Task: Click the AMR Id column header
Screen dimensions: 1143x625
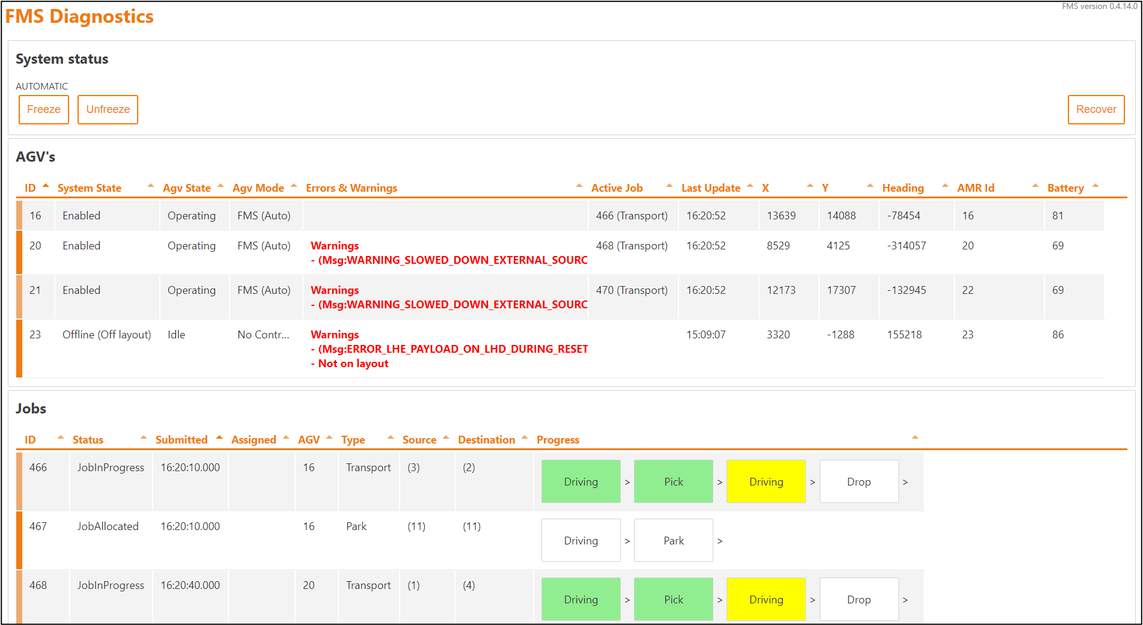Action: (x=975, y=188)
